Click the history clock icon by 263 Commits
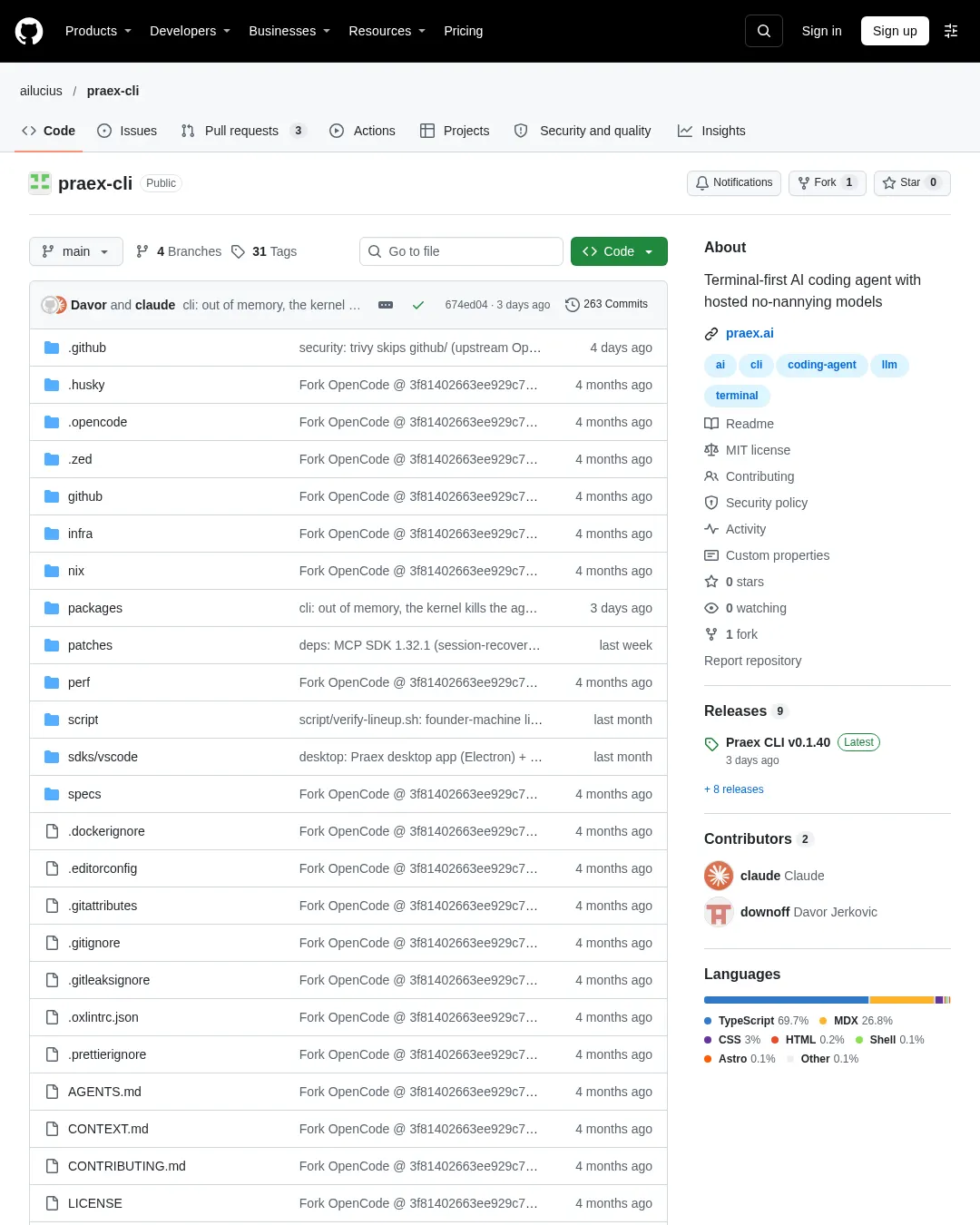The width and height of the screenshot is (980, 1225). coord(573,305)
